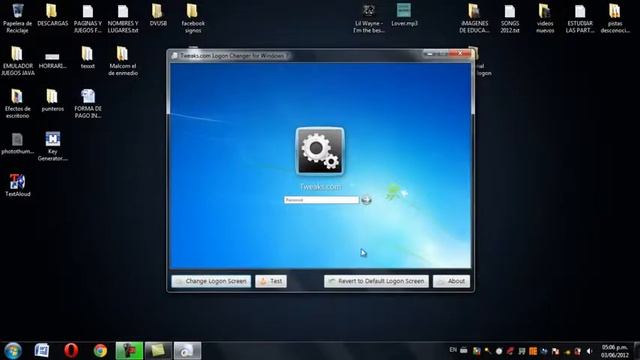Select the Lil Wayne audio file icon

point(369,18)
